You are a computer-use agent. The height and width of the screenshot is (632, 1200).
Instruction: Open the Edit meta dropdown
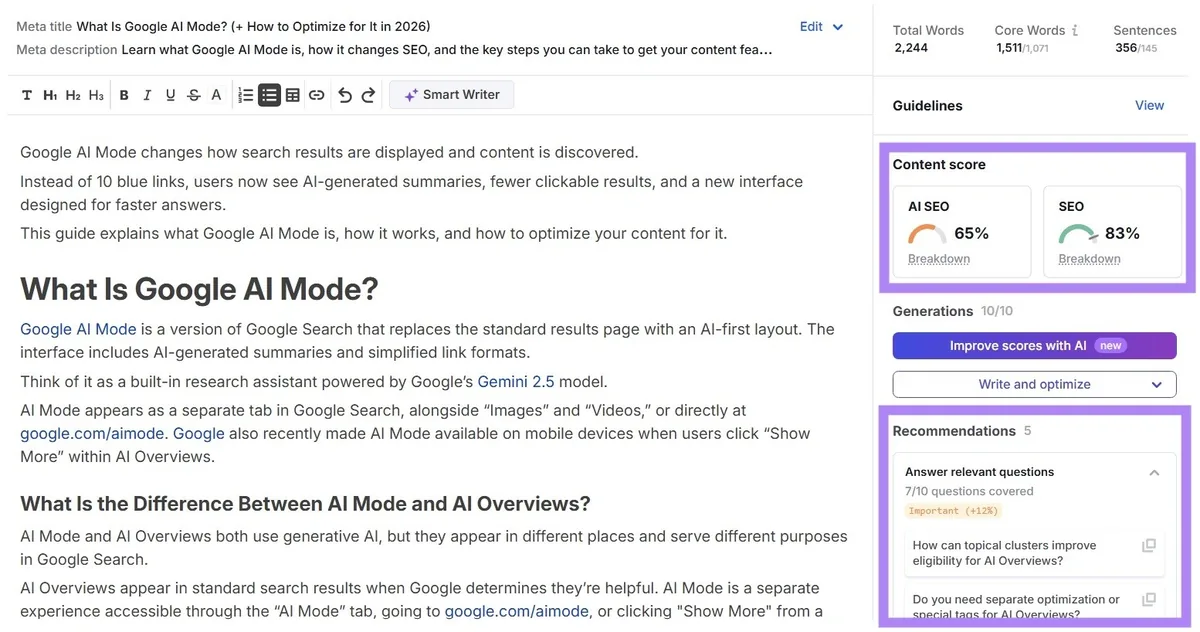coord(822,27)
